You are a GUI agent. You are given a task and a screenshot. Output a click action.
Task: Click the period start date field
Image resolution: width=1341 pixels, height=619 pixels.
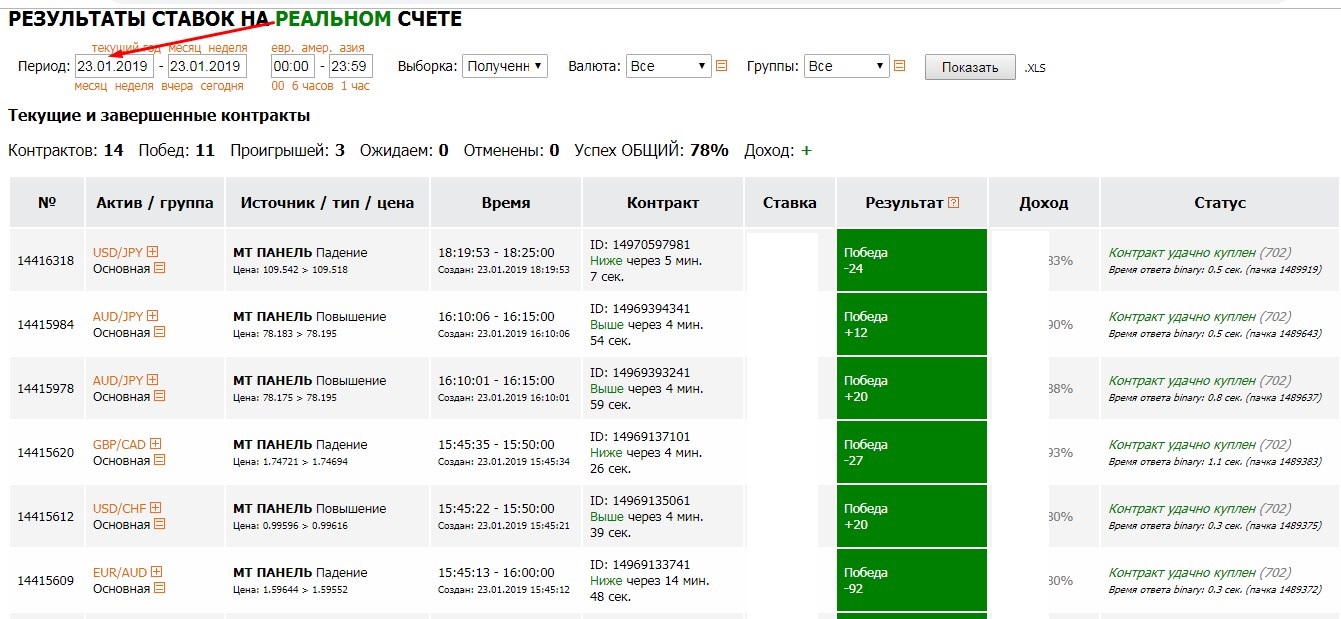[114, 66]
